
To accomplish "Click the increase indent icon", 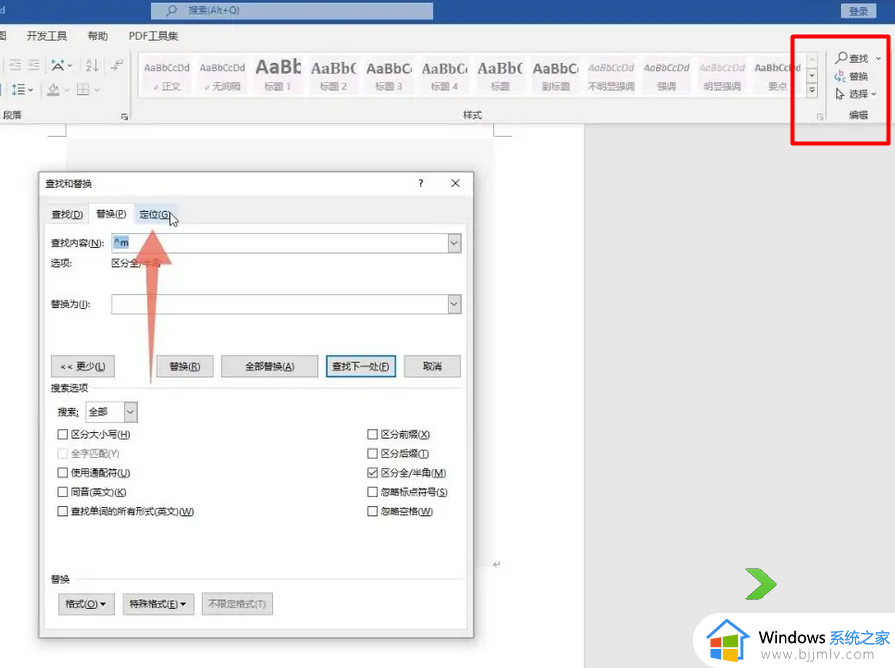I will coord(34,65).
